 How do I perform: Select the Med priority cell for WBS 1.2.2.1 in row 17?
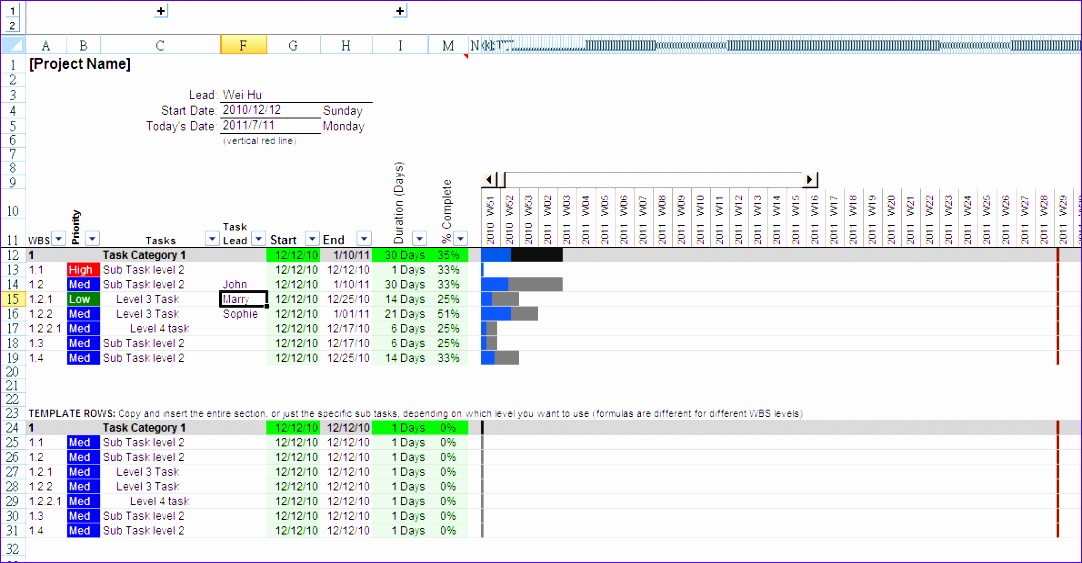[x=83, y=328]
